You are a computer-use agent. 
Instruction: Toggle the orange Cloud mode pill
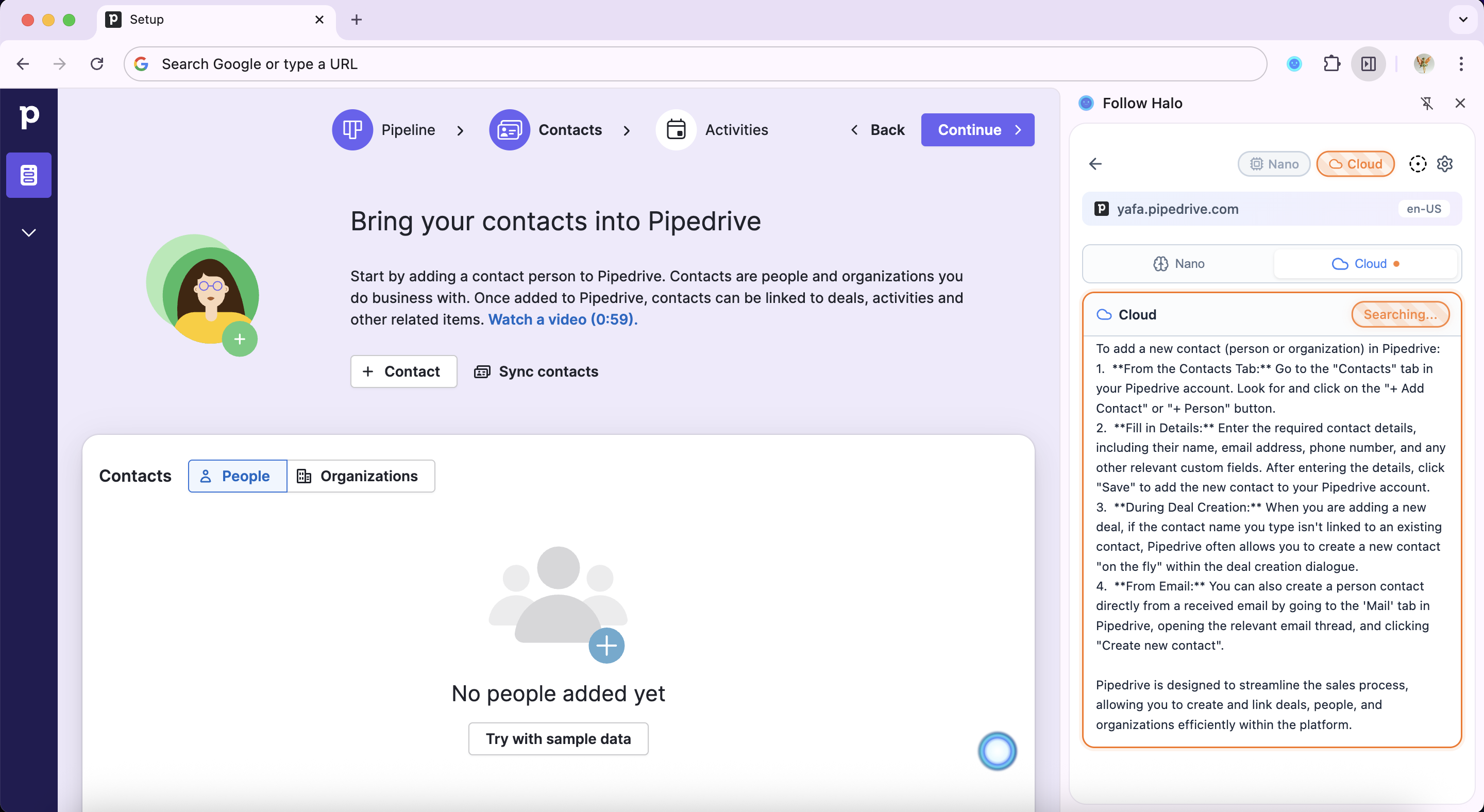click(1355, 164)
